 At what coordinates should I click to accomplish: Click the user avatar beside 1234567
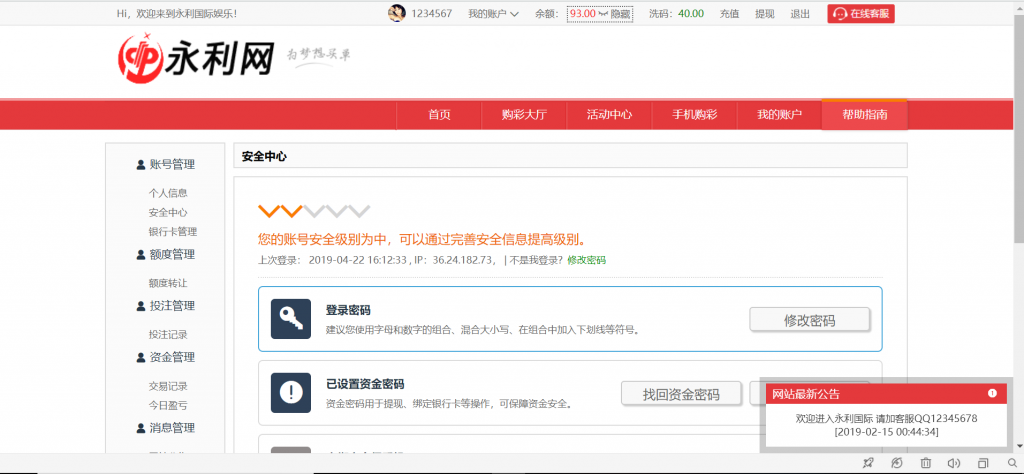pos(396,13)
